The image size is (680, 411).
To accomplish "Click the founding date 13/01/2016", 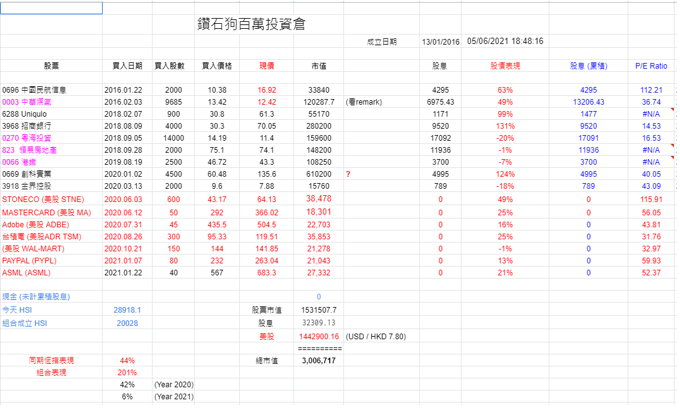I will coord(440,42).
